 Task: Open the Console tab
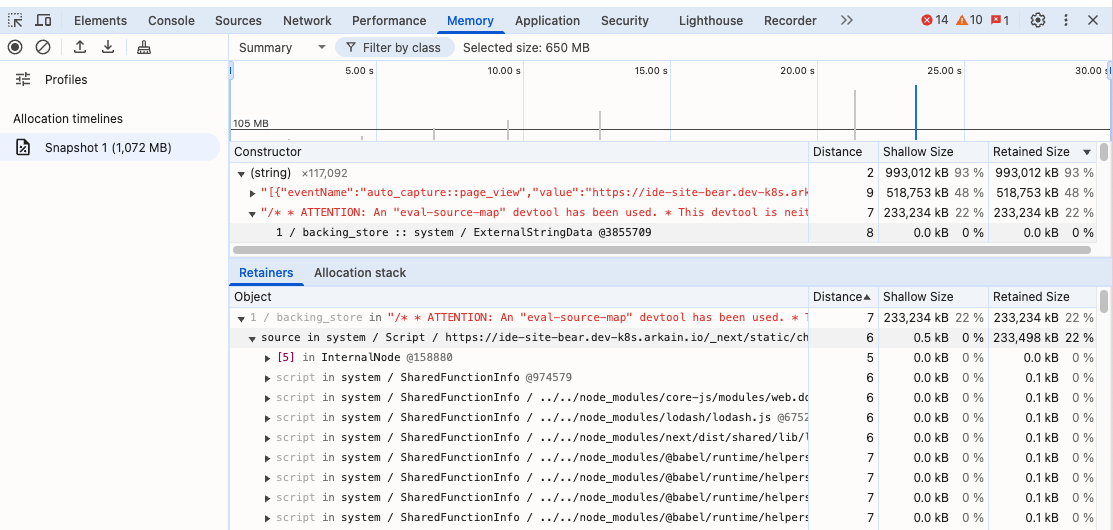pos(171,21)
